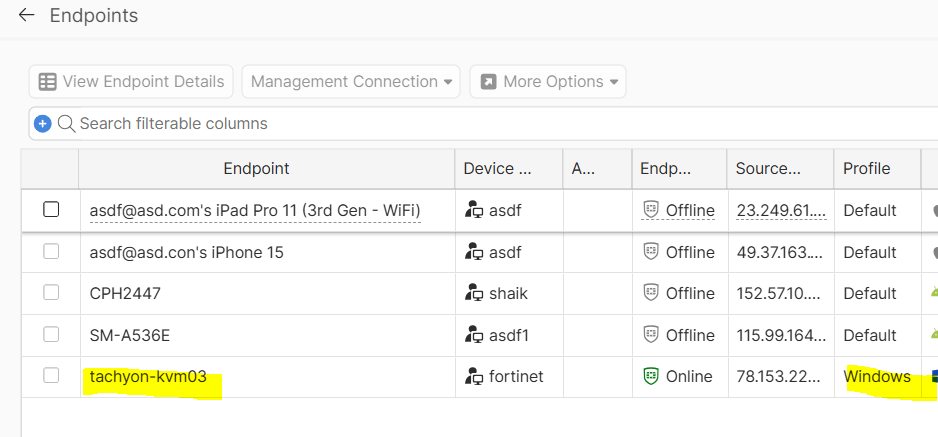The width and height of the screenshot is (938, 437).
Task: Click the View Endpoint Details button
Action: pos(131,82)
